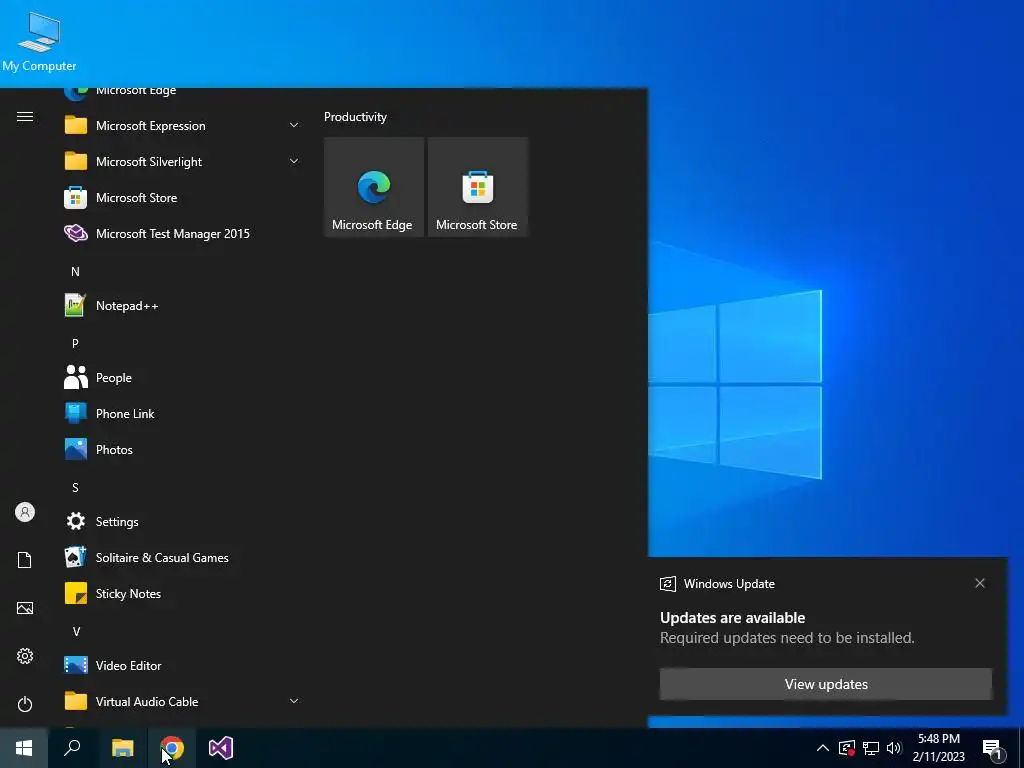Show hidden system tray icons
1024x768 pixels.
pyautogui.click(x=823, y=748)
